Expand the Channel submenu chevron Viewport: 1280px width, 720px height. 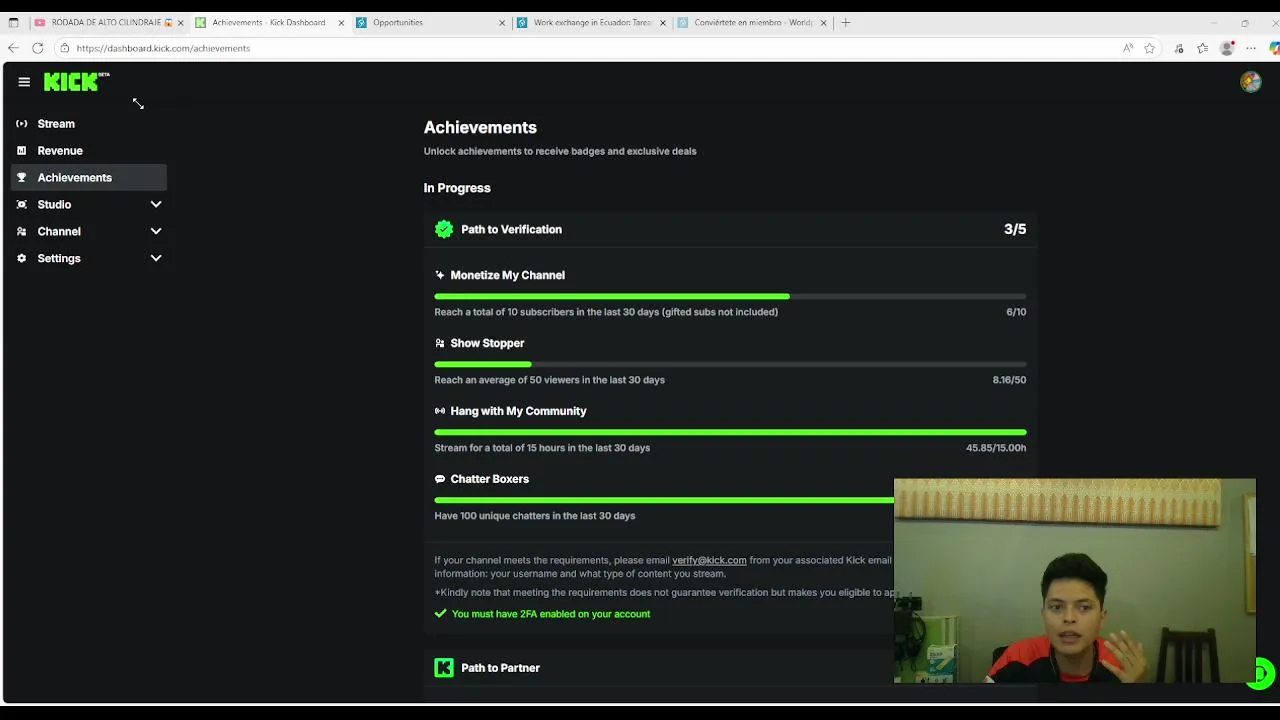[x=156, y=231]
